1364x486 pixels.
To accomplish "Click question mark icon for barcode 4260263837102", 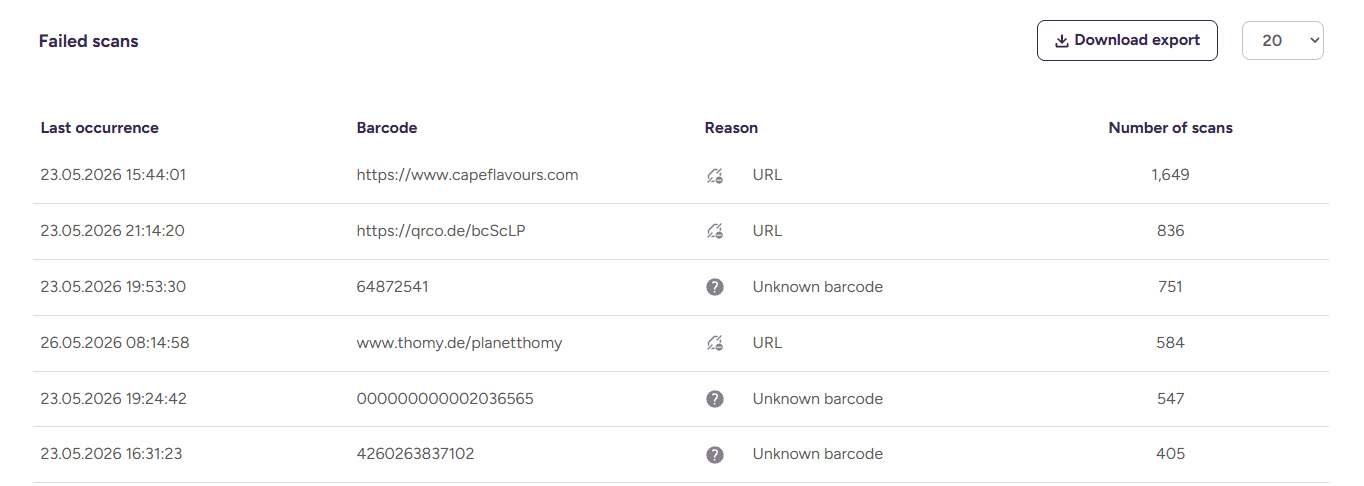I will tap(714, 455).
